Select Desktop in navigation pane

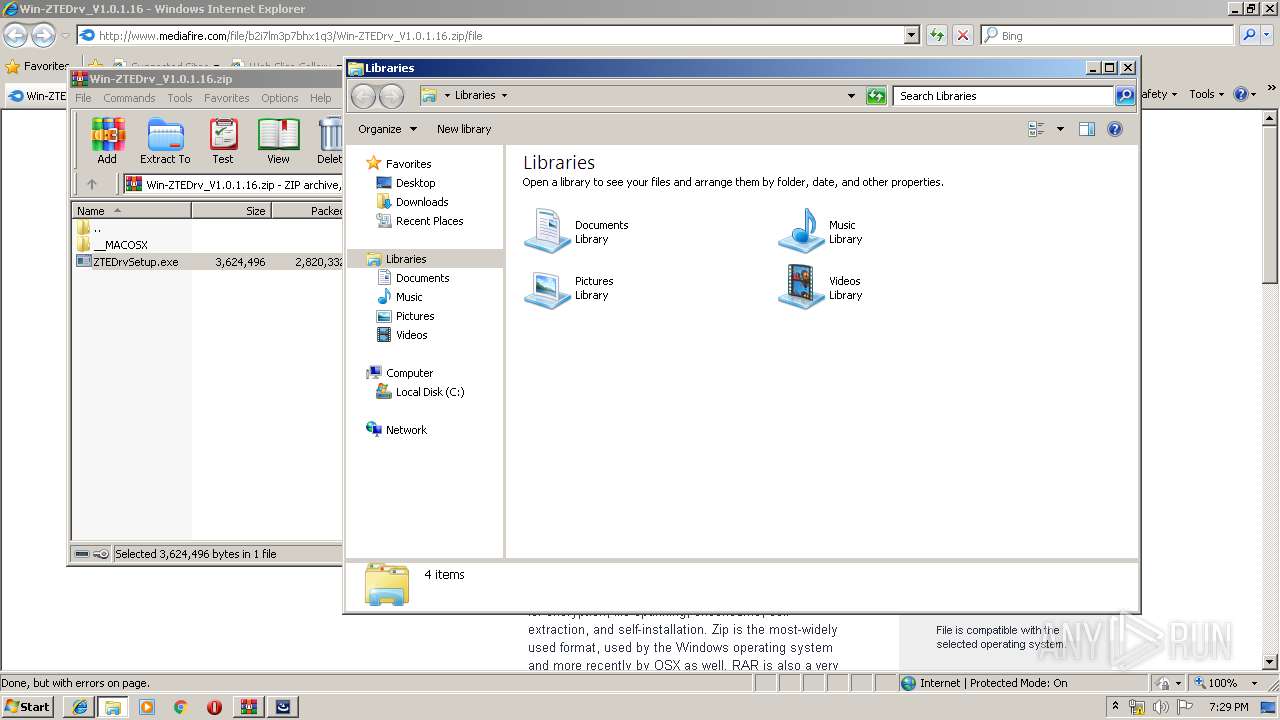point(415,183)
